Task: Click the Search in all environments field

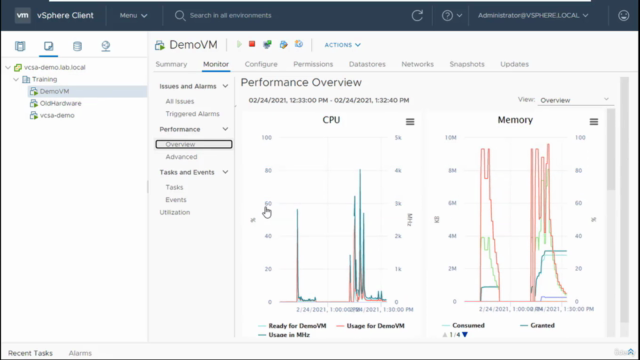Action: pos(231,16)
